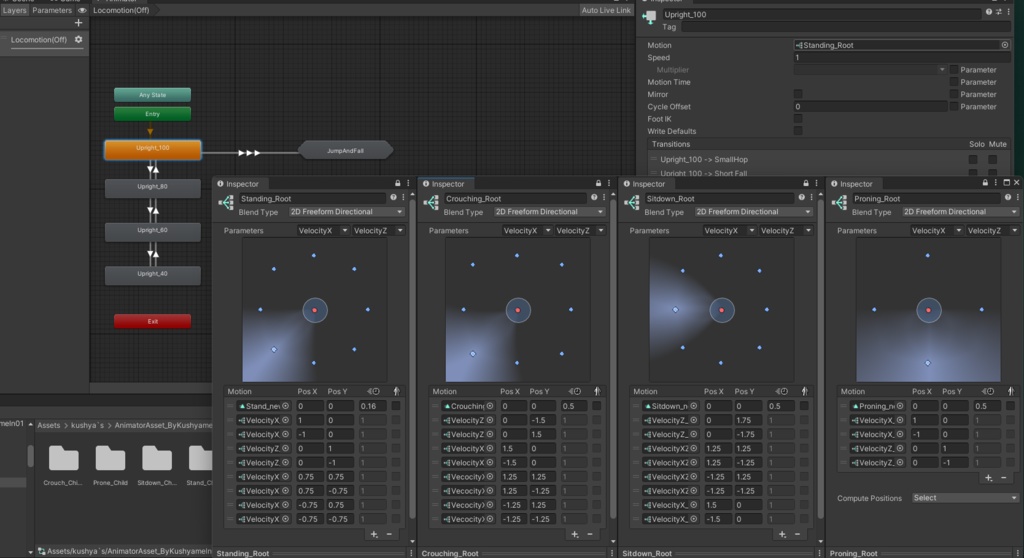Select the Locomotion(Off) layer

click(39, 39)
